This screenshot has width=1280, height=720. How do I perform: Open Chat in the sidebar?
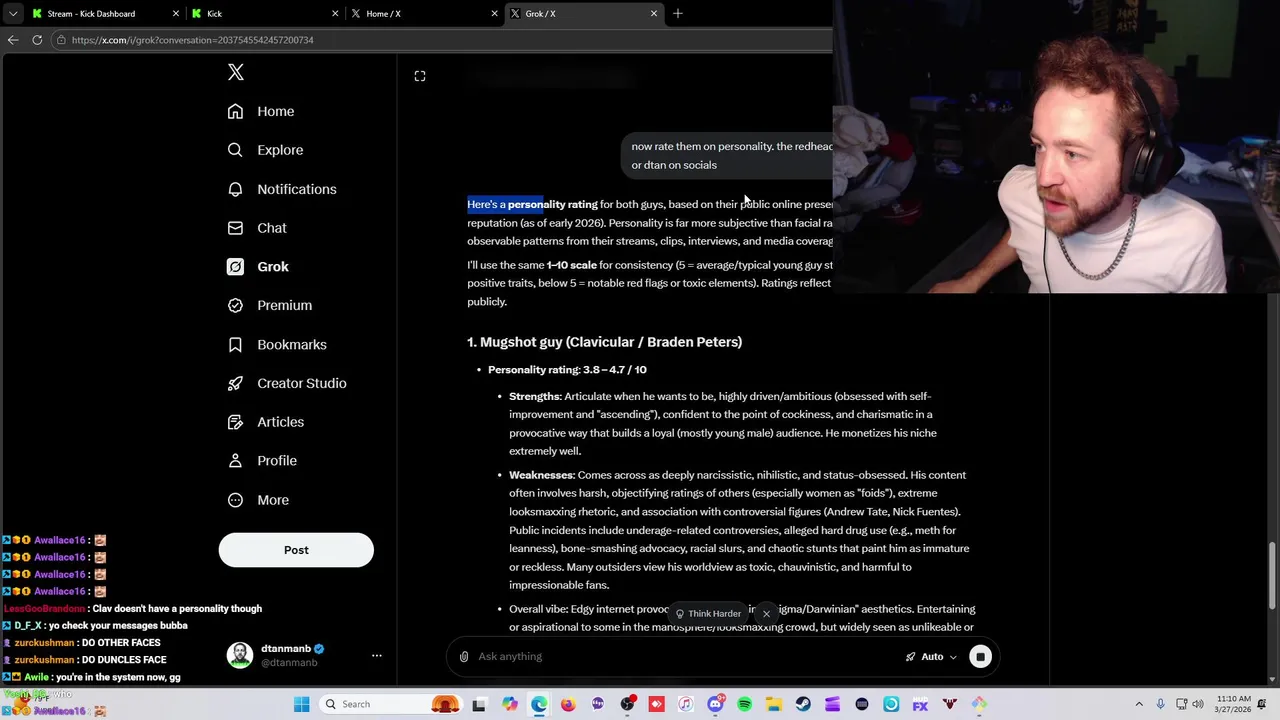click(257, 228)
